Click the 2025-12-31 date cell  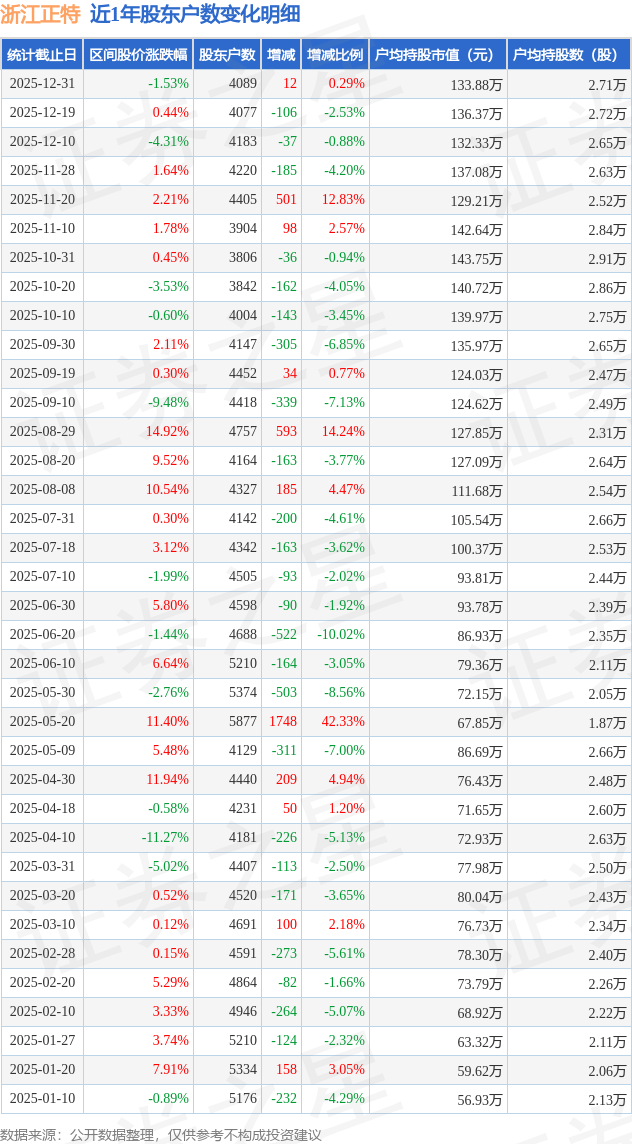(x=42, y=84)
